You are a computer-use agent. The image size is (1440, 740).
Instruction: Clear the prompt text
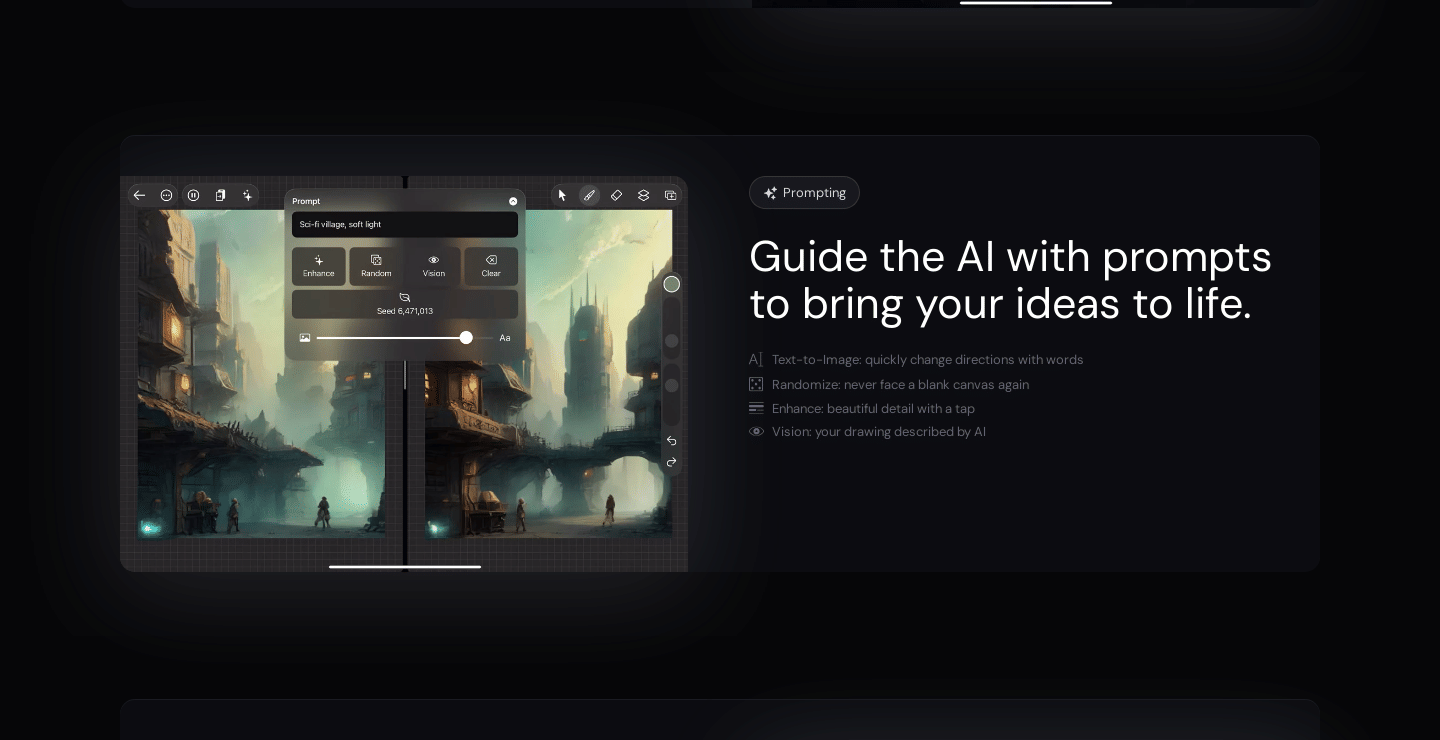(x=491, y=266)
